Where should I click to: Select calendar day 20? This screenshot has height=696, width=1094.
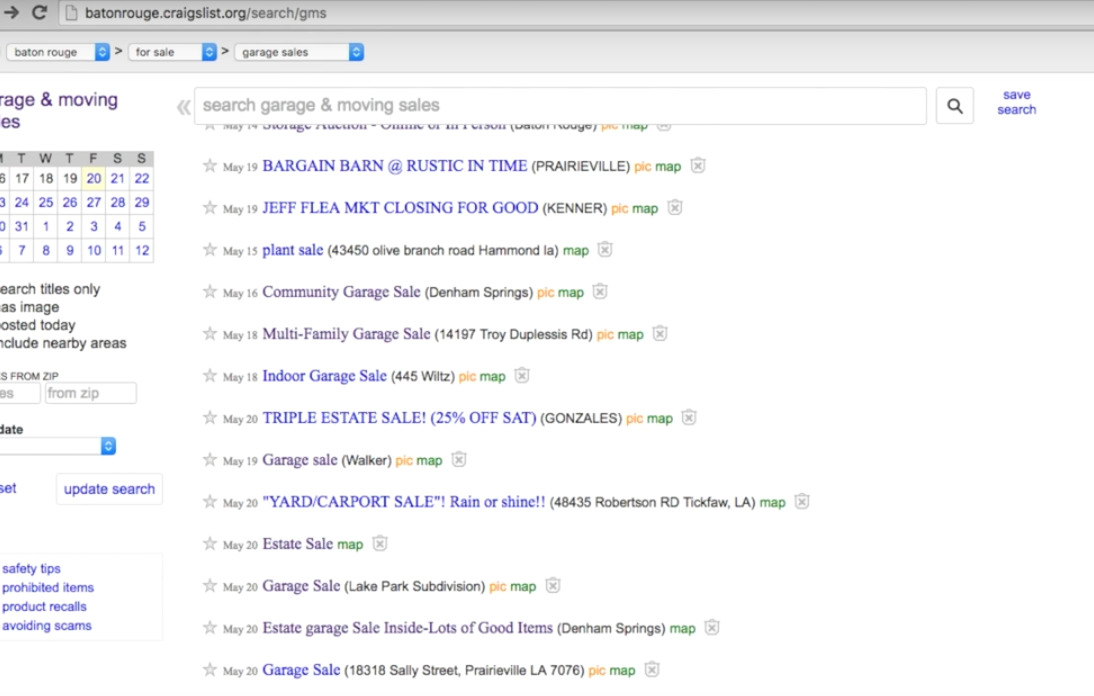click(93, 179)
